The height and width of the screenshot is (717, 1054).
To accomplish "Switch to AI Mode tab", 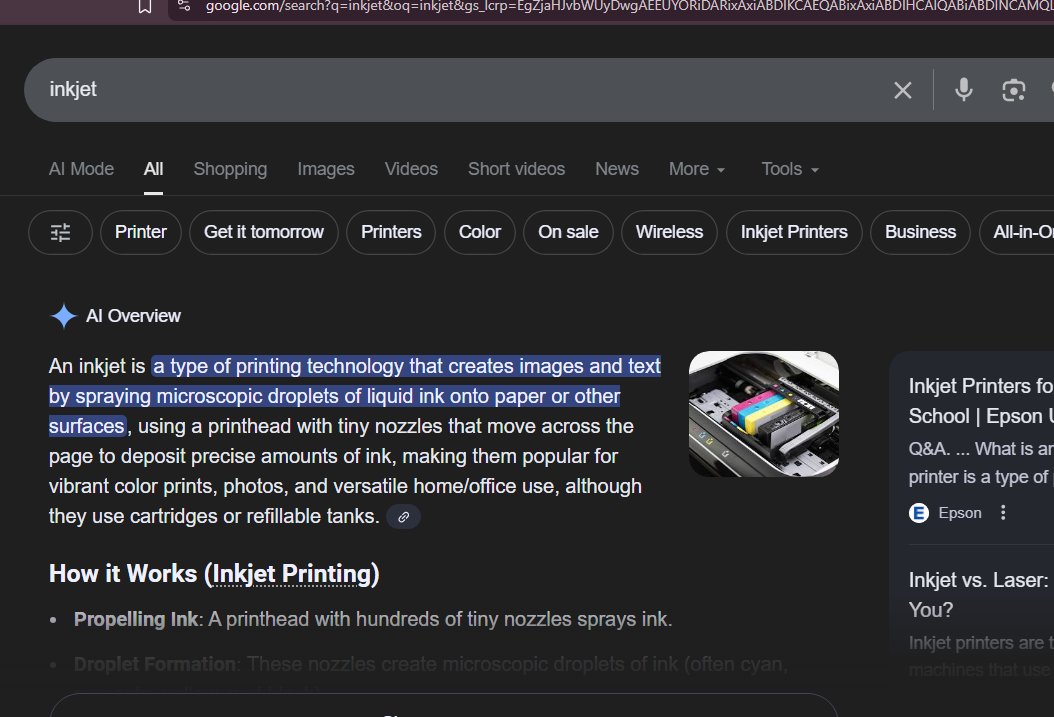I will coord(81,169).
